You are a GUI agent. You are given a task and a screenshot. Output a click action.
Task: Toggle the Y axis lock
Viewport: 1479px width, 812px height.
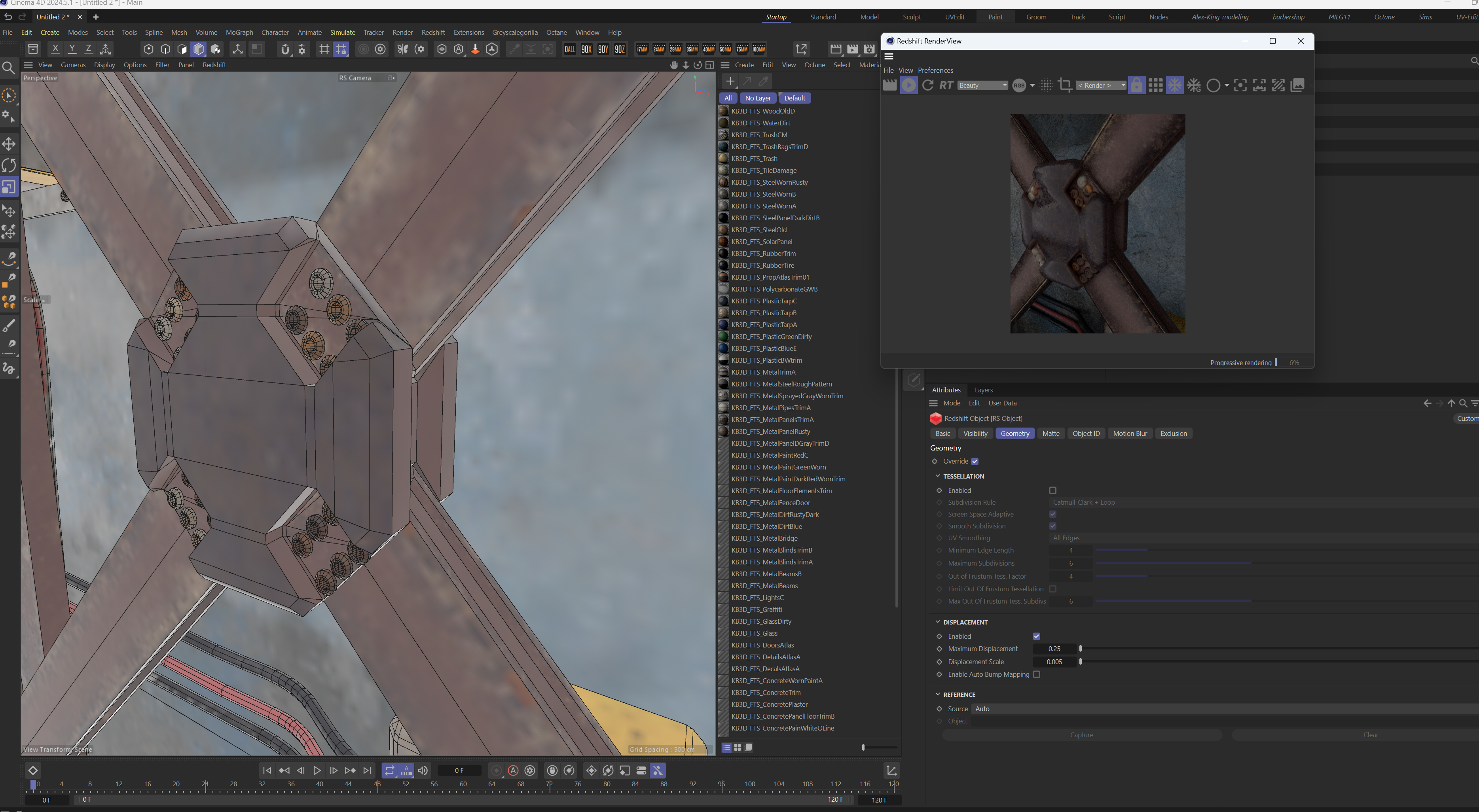[x=72, y=49]
